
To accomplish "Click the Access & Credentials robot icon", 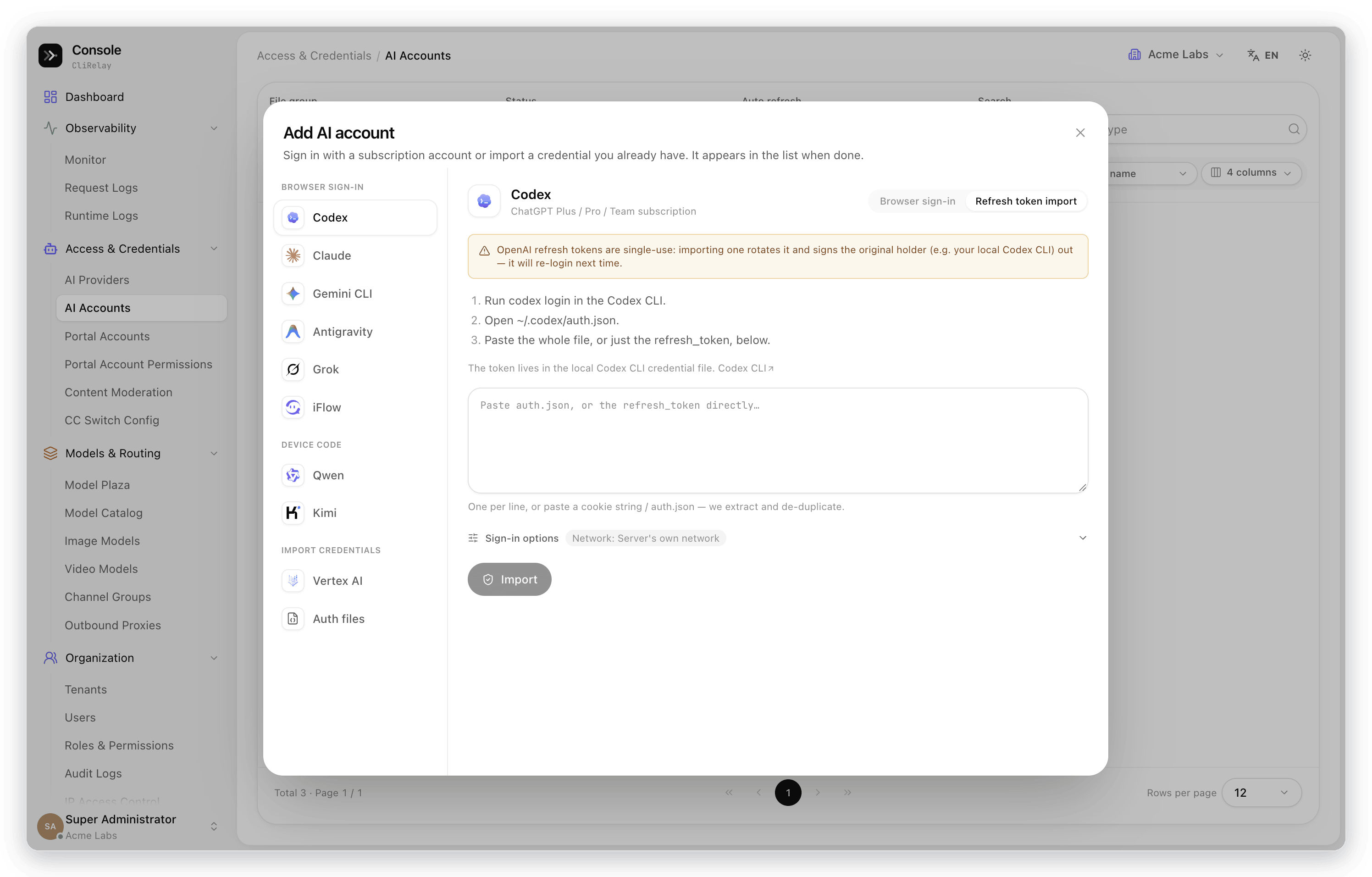I will point(50,249).
